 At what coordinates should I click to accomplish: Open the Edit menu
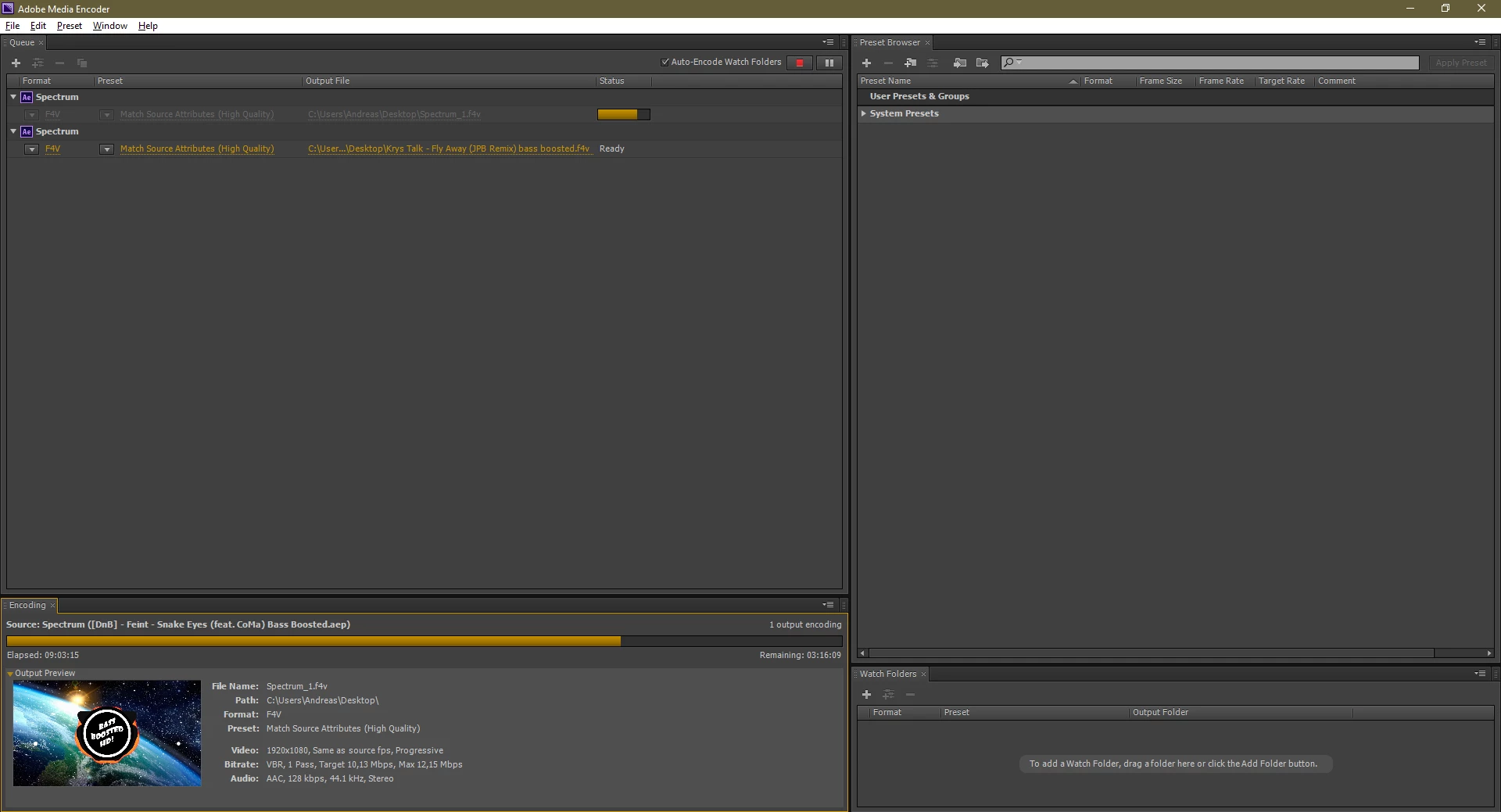click(38, 26)
